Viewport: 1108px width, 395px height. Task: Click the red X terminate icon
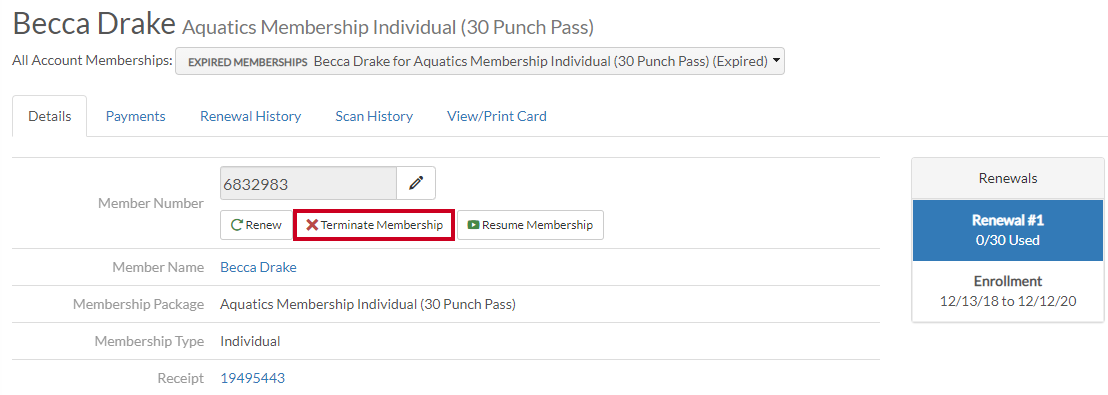[x=312, y=225]
